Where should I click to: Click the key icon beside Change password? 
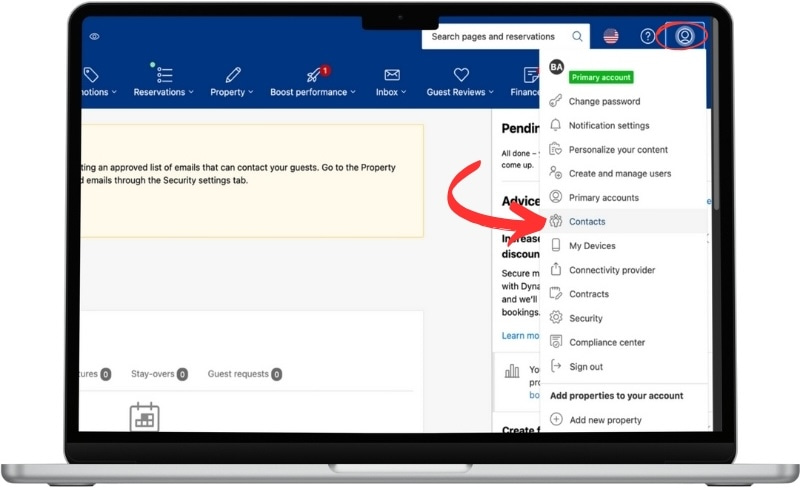(556, 101)
